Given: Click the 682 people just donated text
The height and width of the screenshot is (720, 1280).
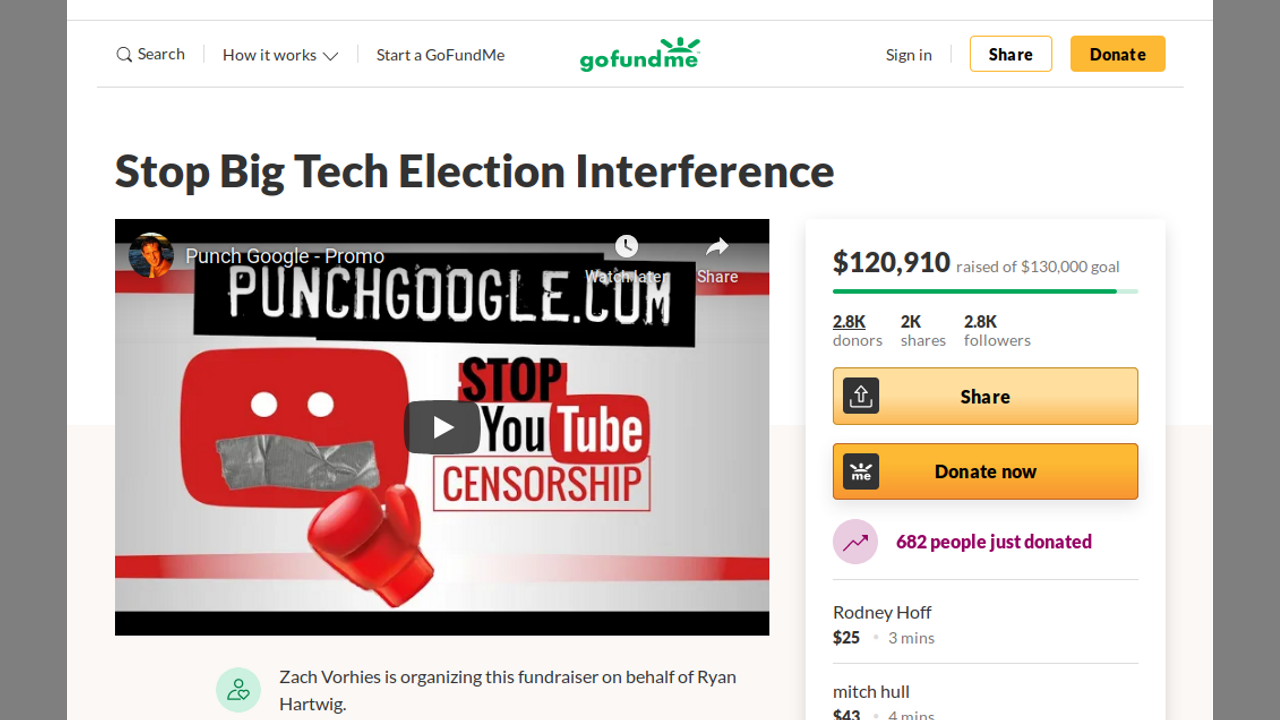Looking at the screenshot, I should (993, 542).
